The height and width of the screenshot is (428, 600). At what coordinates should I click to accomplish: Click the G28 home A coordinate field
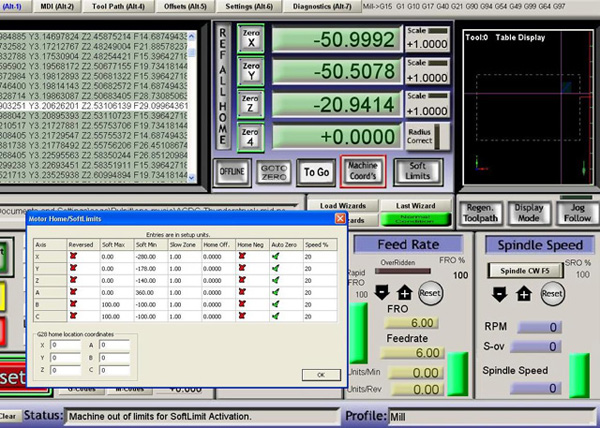[x=114, y=345]
